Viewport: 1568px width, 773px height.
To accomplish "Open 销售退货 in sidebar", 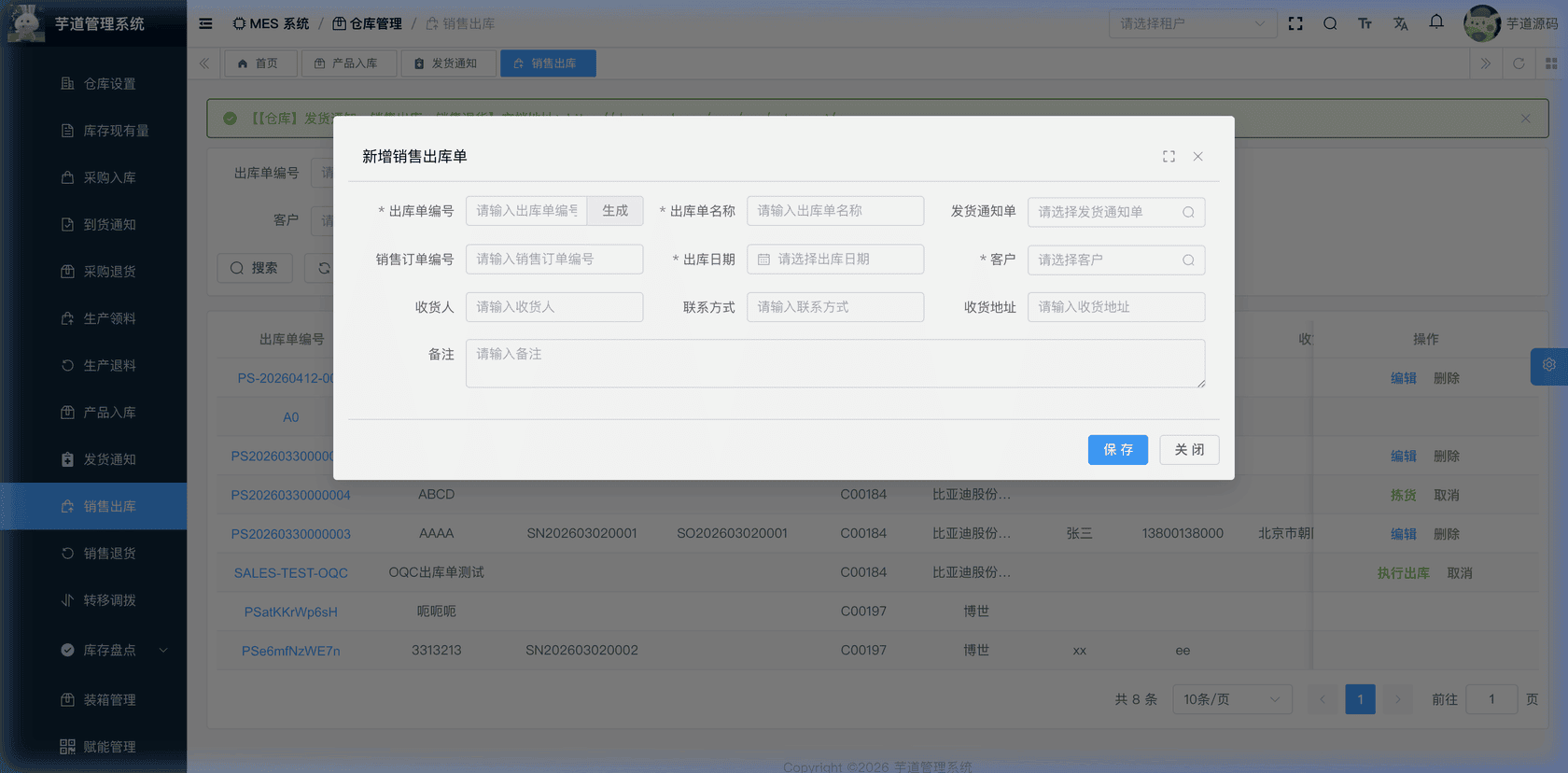I will pos(93,554).
